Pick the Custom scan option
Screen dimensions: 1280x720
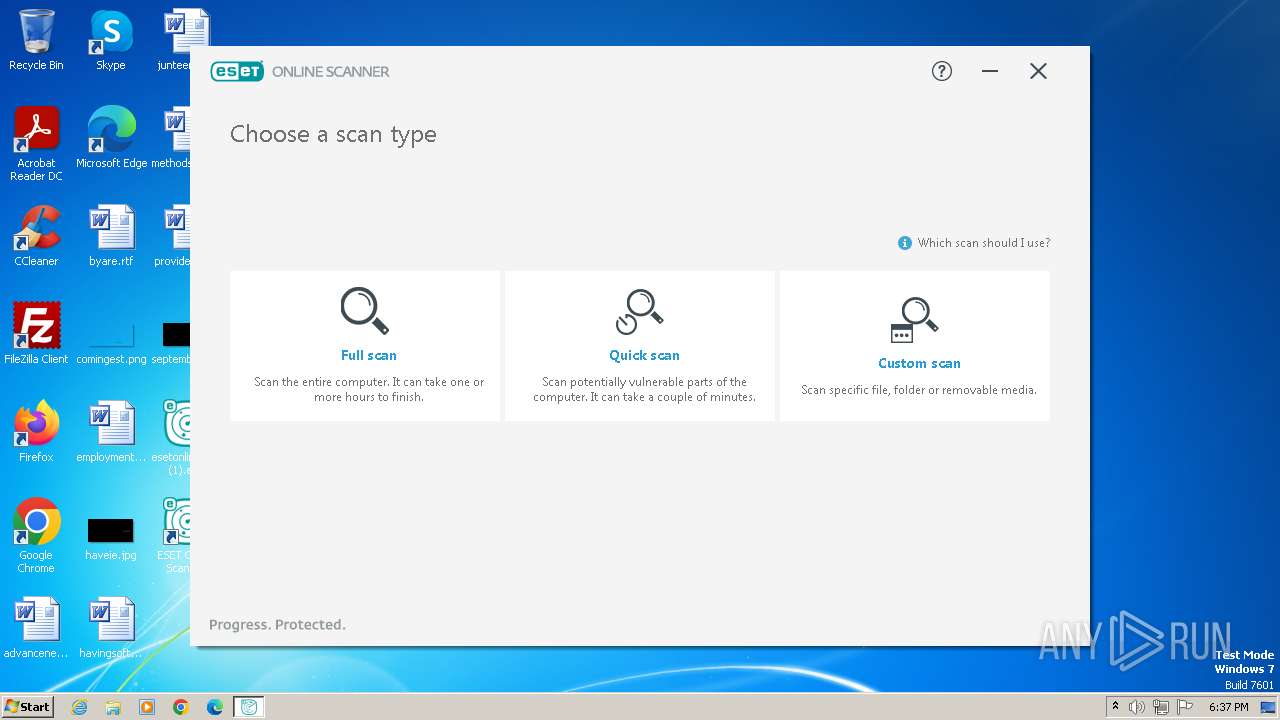point(915,346)
